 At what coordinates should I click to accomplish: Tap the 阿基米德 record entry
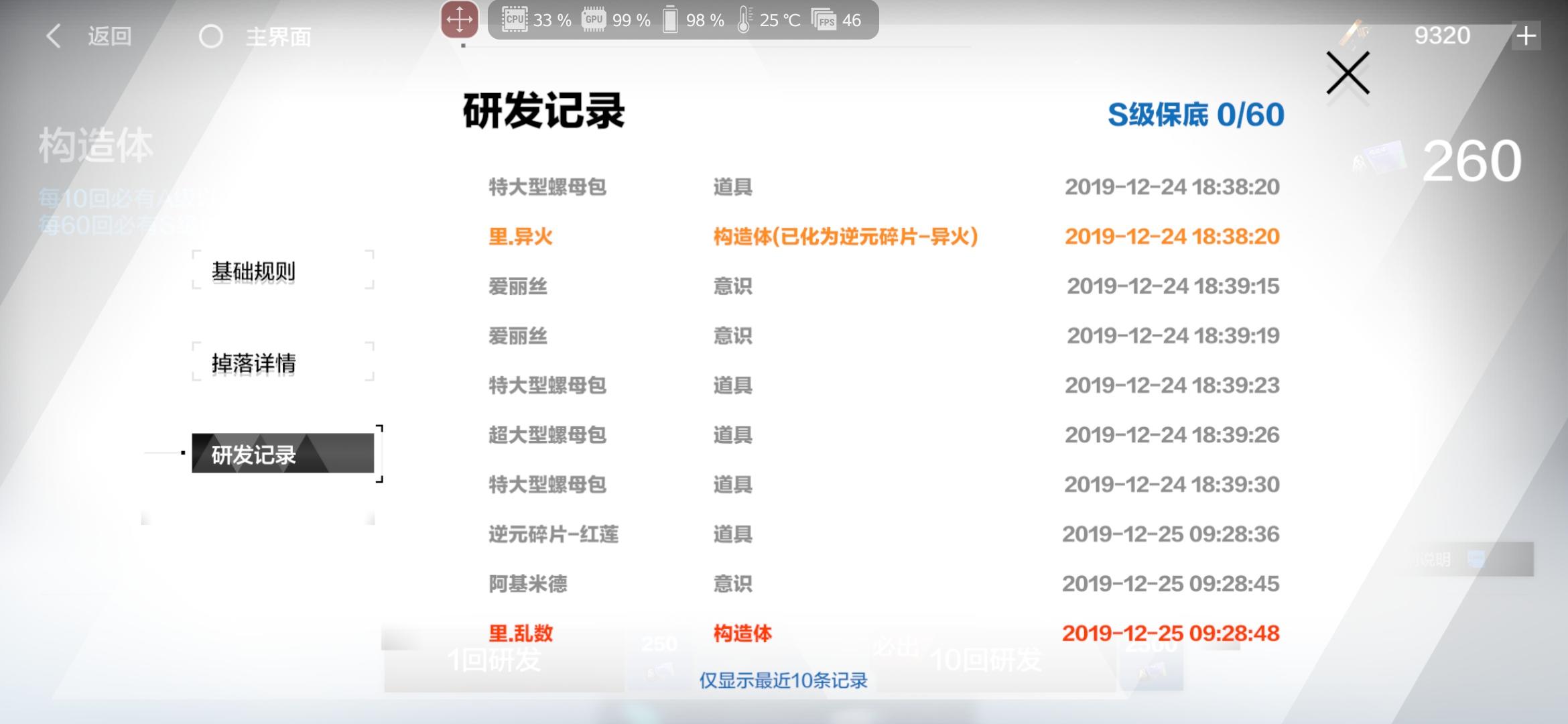click(527, 583)
